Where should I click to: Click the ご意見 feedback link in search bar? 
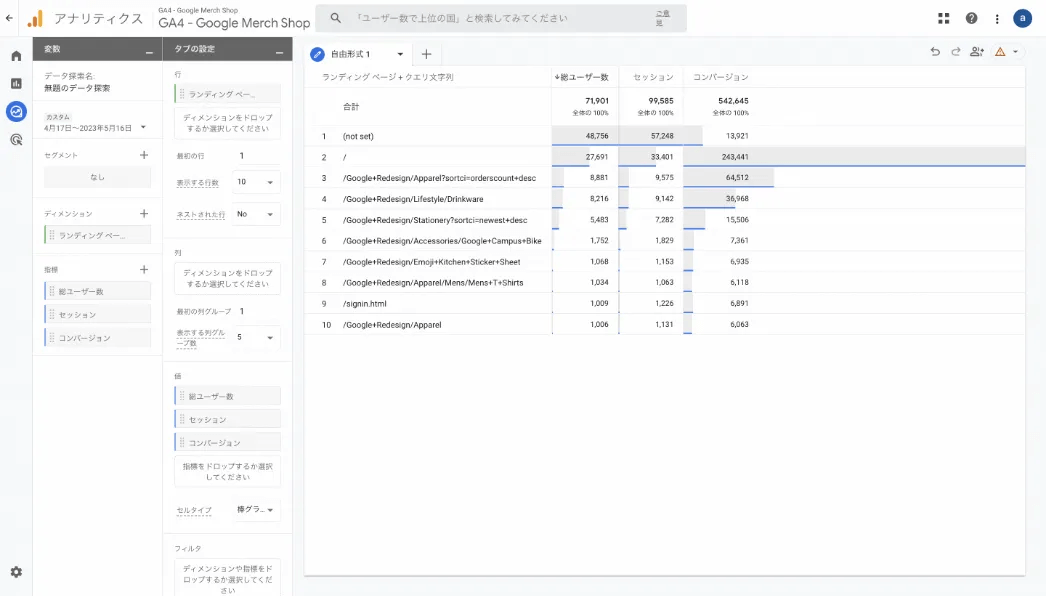[x=662, y=19]
